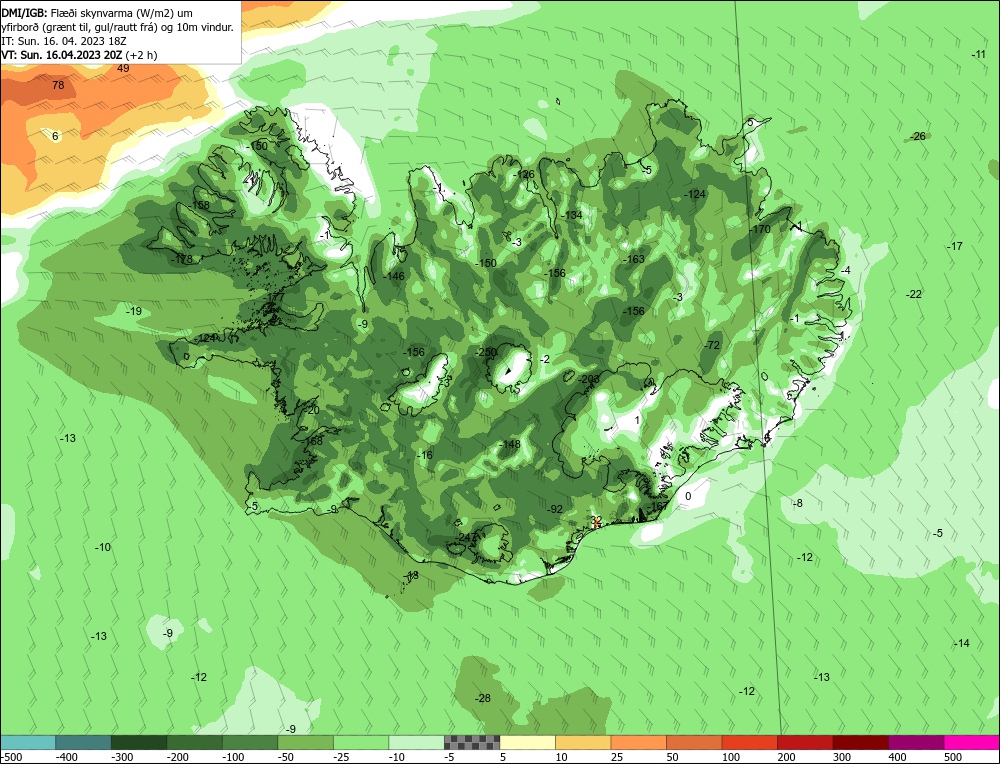Click the 'VT: Sun. 16.04.2023 20Z (+2 h)' line
Screen dimensions: 1000x764
pyautogui.click(x=79, y=55)
